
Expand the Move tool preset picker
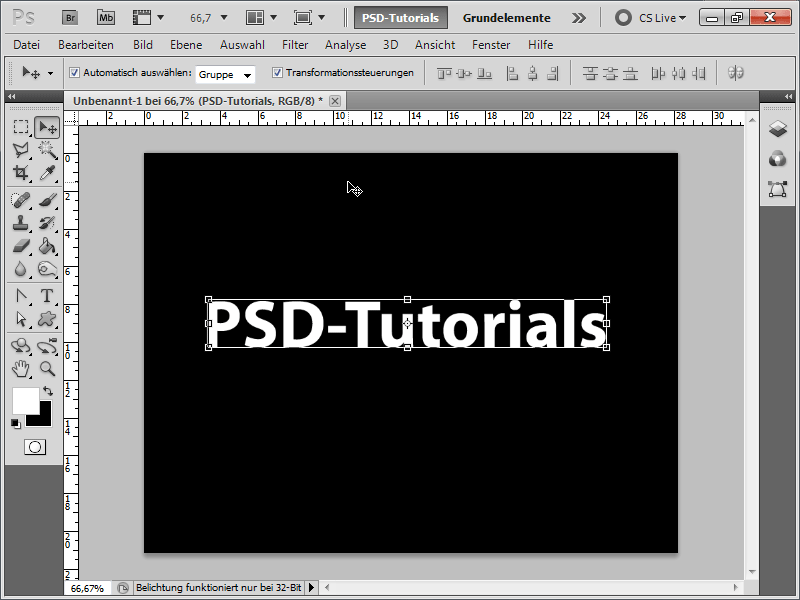[50, 73]
